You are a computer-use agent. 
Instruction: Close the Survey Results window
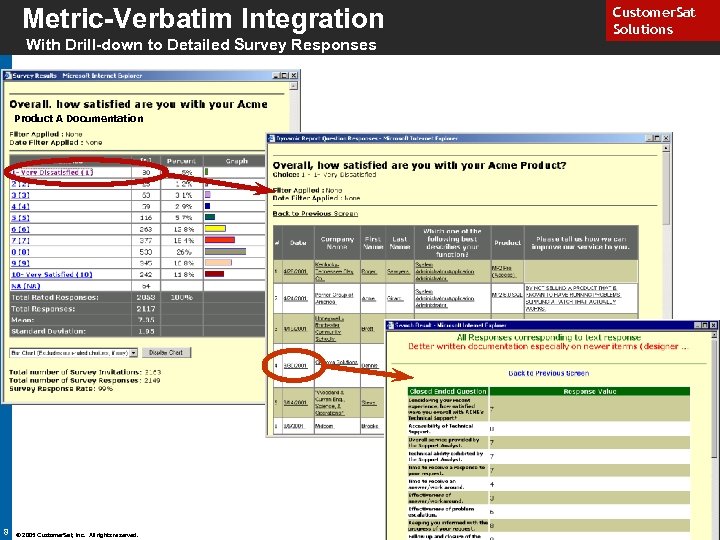click(x=294, y=76)
